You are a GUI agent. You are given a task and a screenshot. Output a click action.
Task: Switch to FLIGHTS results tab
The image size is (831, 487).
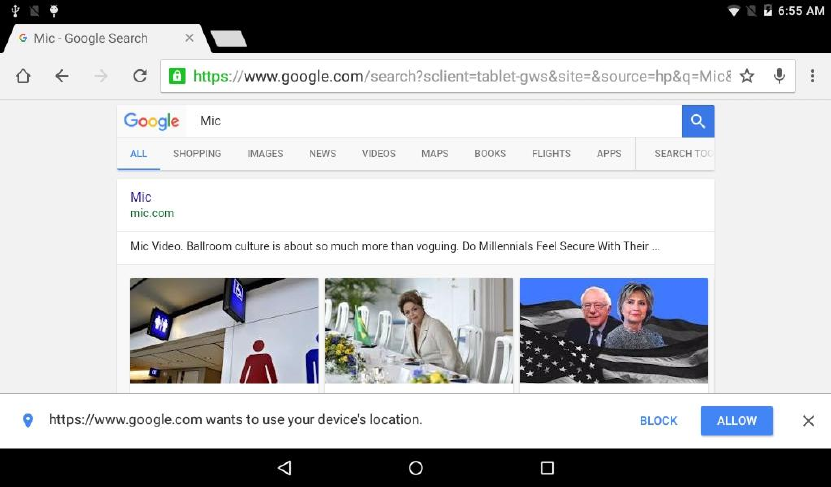click(x=551, y=154)
